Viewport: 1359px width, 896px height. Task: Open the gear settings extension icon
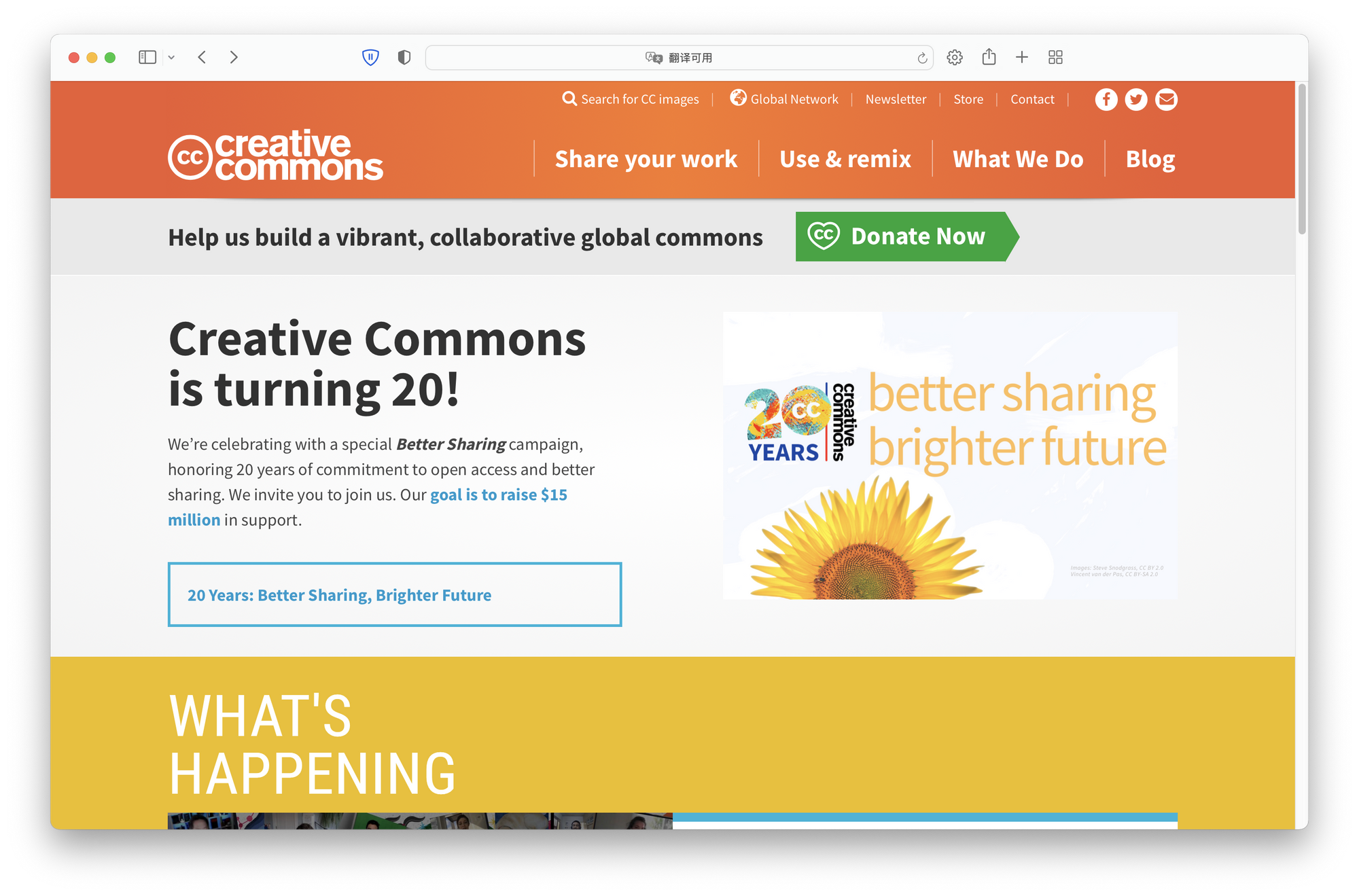coord(955,57)
